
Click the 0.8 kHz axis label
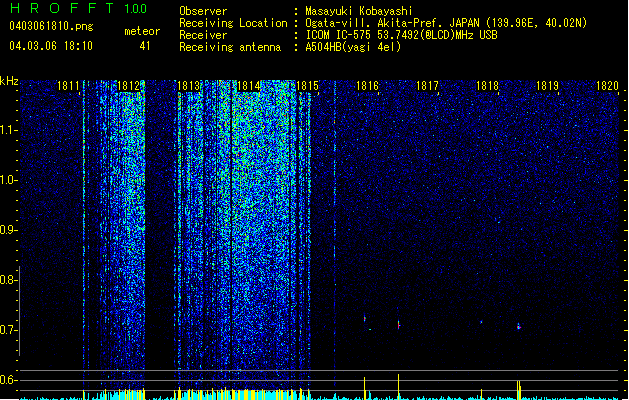click(x=9, y=280)
